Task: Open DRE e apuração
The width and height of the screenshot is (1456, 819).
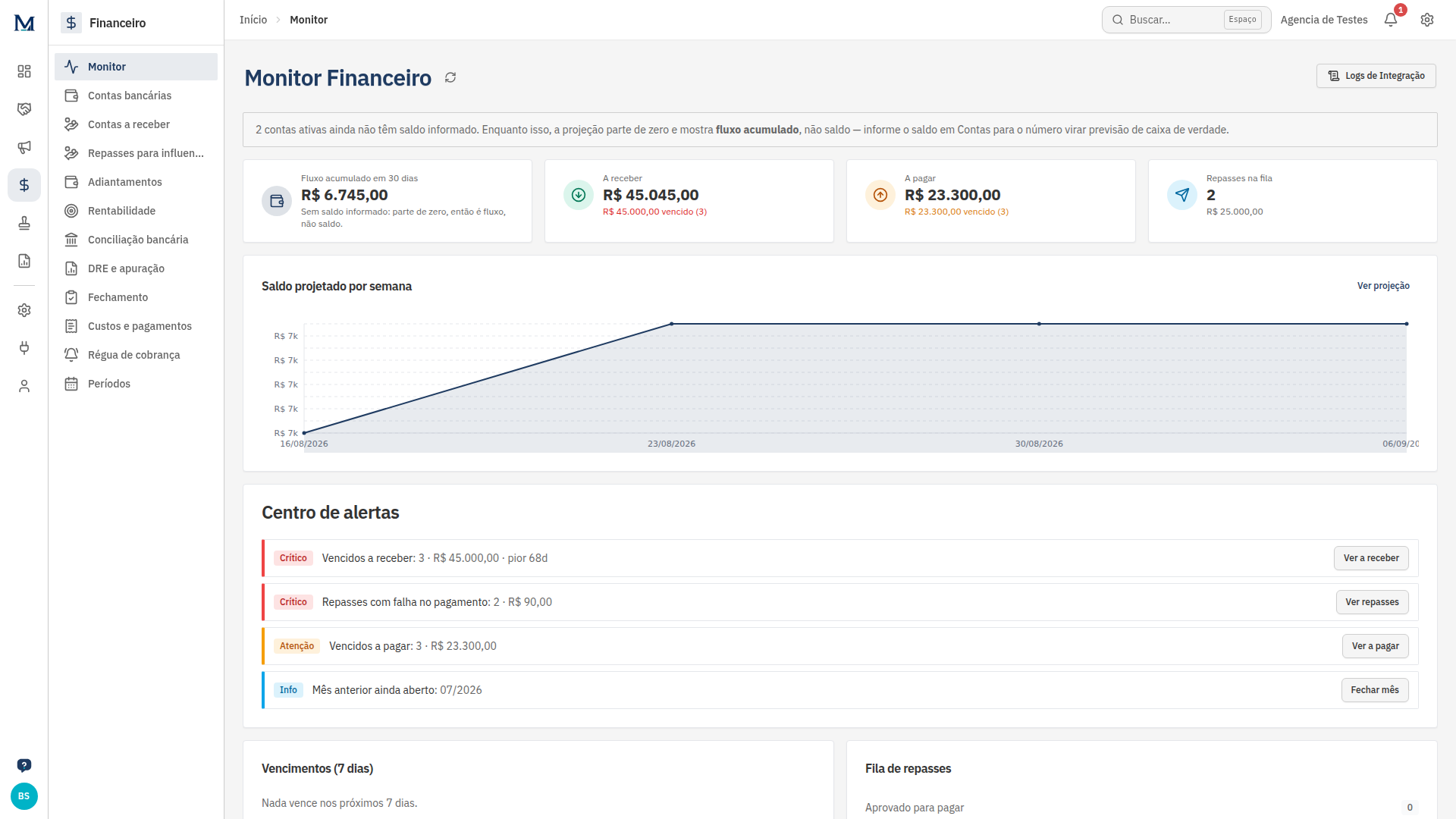Action: [136, 268]
